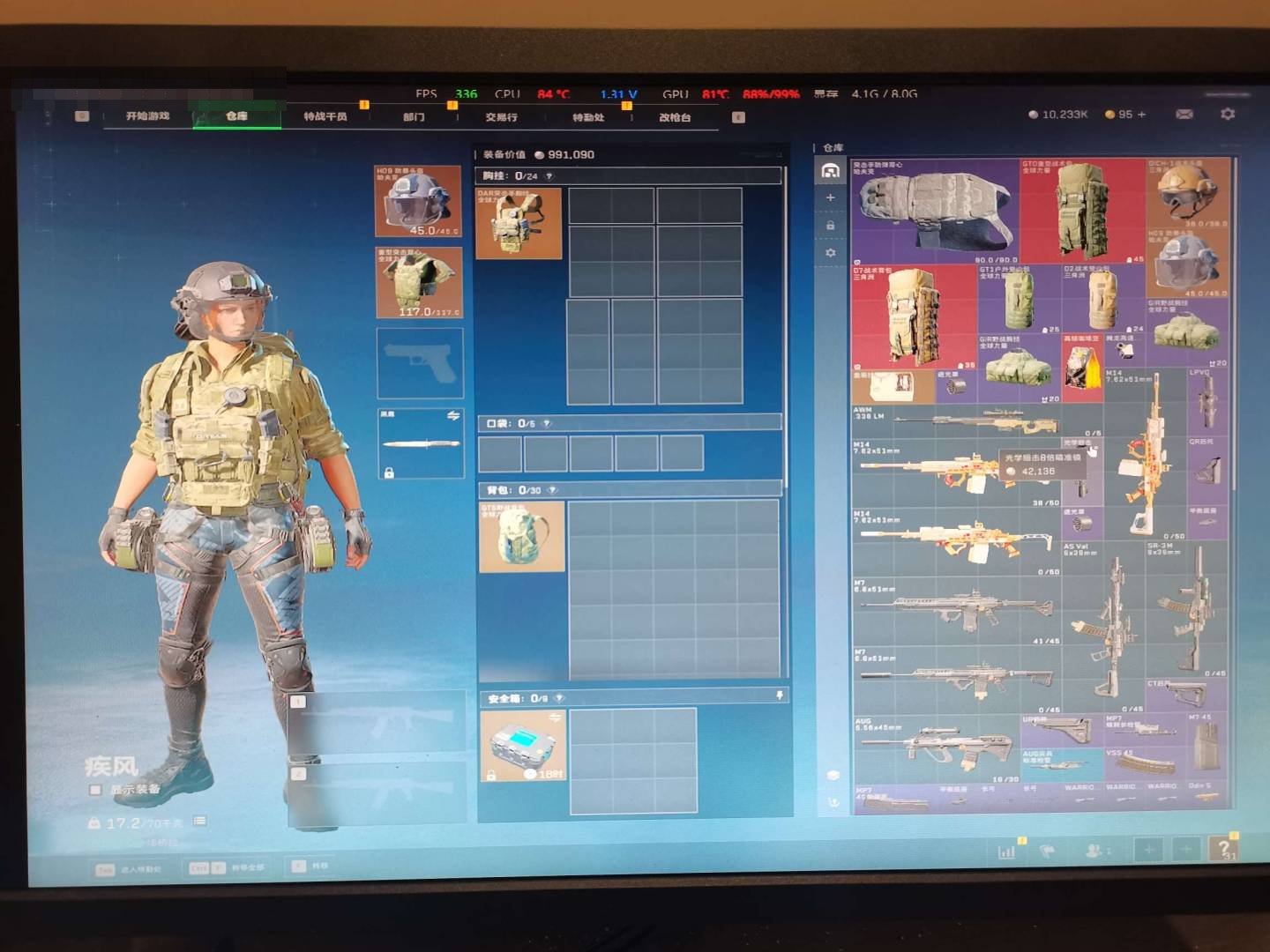
Task: Add premium currency with the plus beside 95
Action: click(1141, 115)
